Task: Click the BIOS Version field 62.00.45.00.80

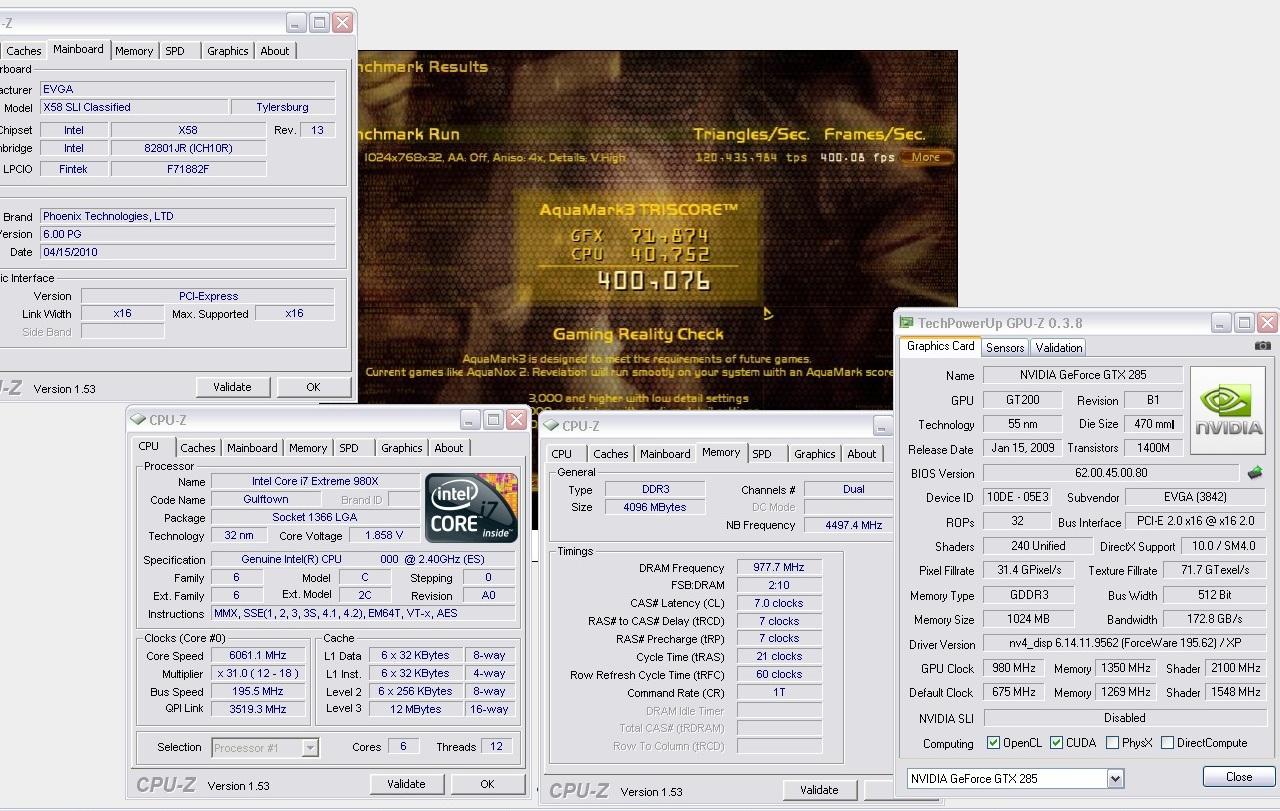Action: [x=1111, y=473]
